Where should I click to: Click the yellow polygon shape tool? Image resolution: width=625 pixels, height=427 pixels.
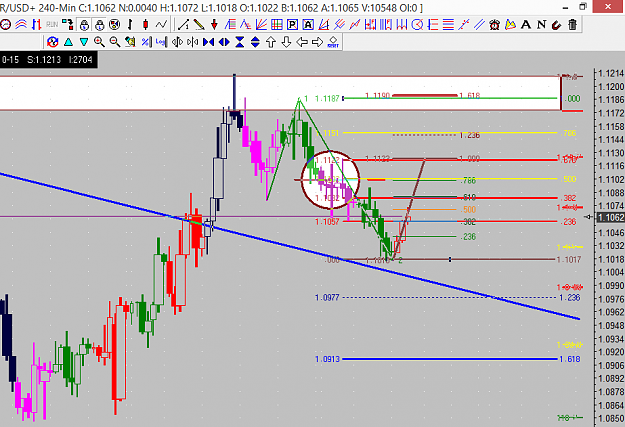(x=510, y=25)
